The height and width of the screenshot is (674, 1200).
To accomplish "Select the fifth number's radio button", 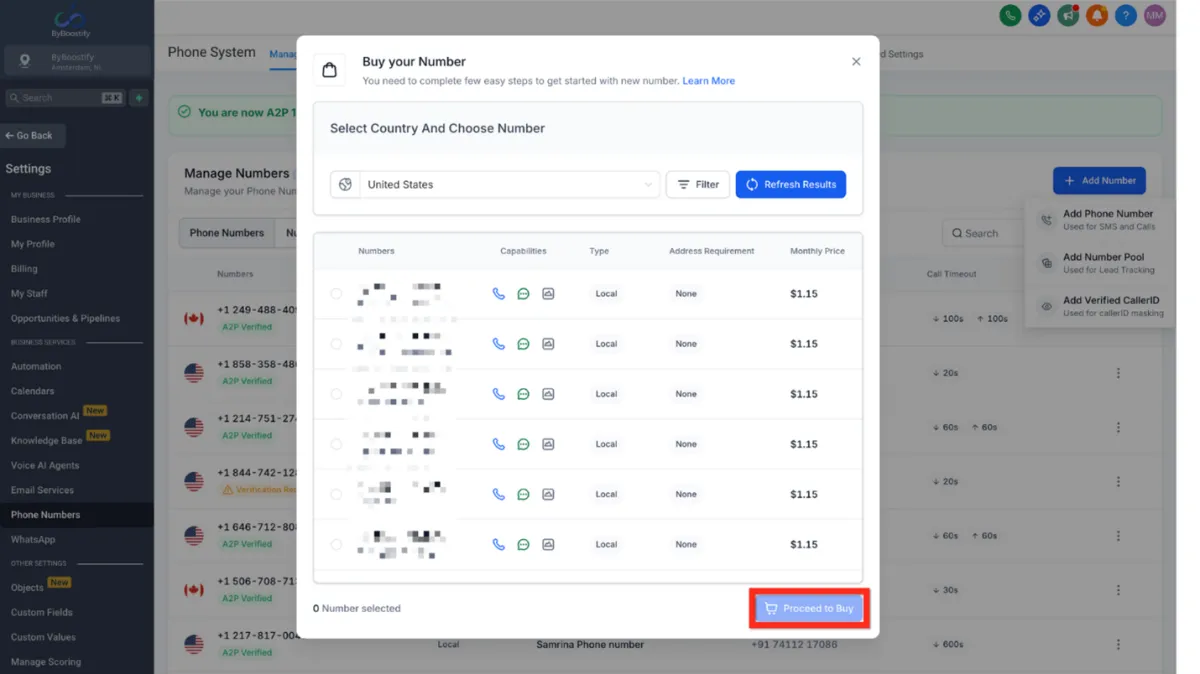I will tap(336, 494).
